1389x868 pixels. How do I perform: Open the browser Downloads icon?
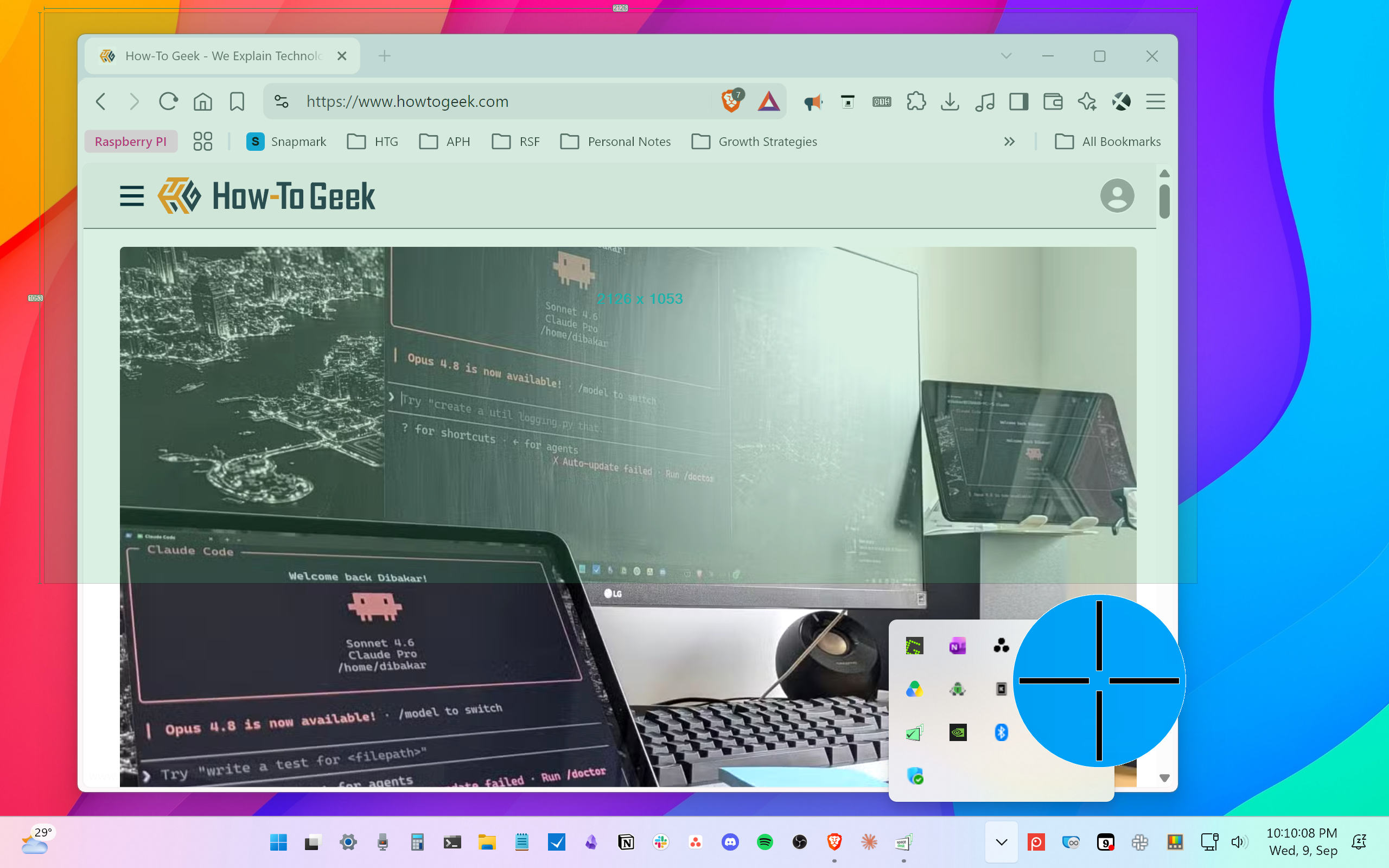click(950, 101)
